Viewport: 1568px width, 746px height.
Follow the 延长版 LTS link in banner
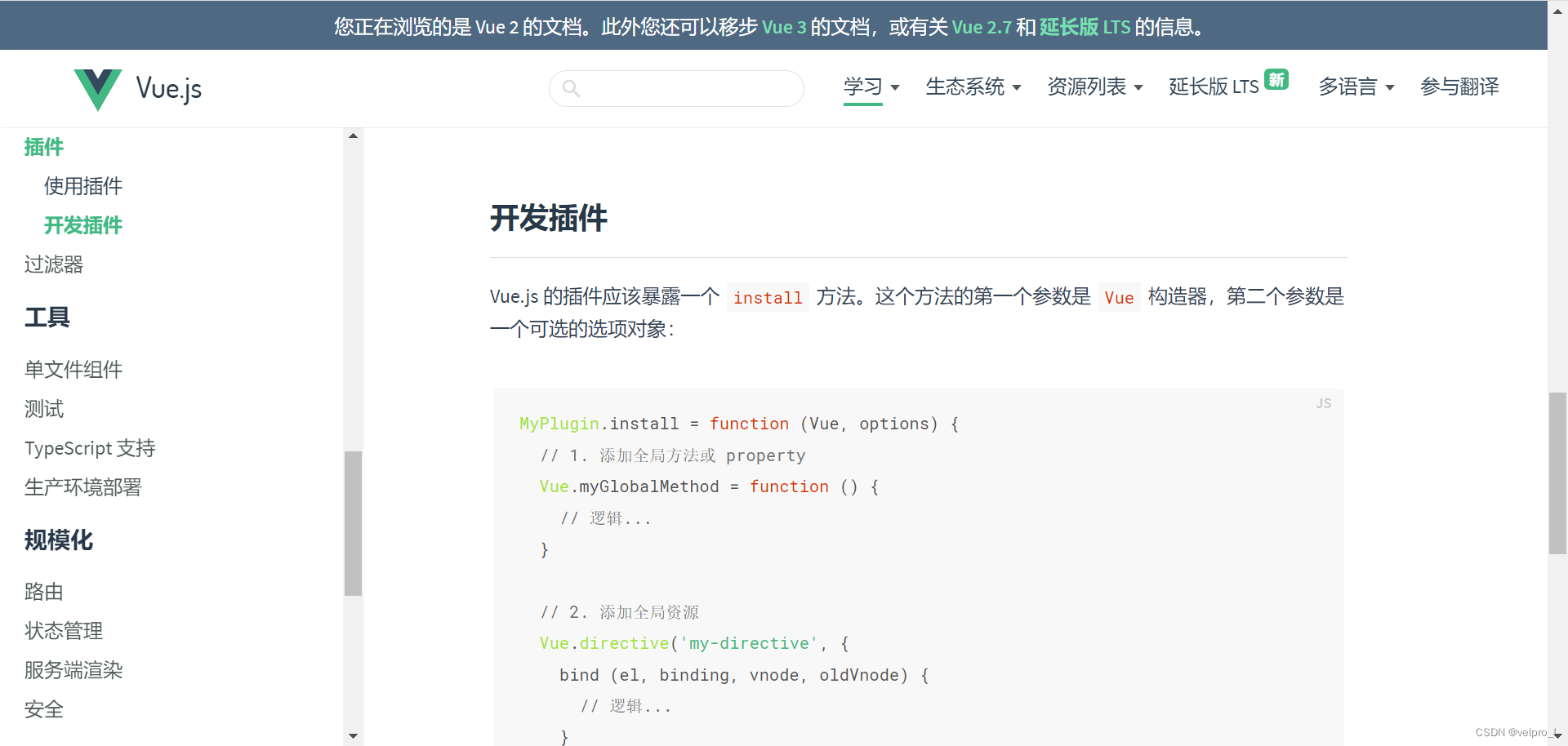[x=1085, y=27]
